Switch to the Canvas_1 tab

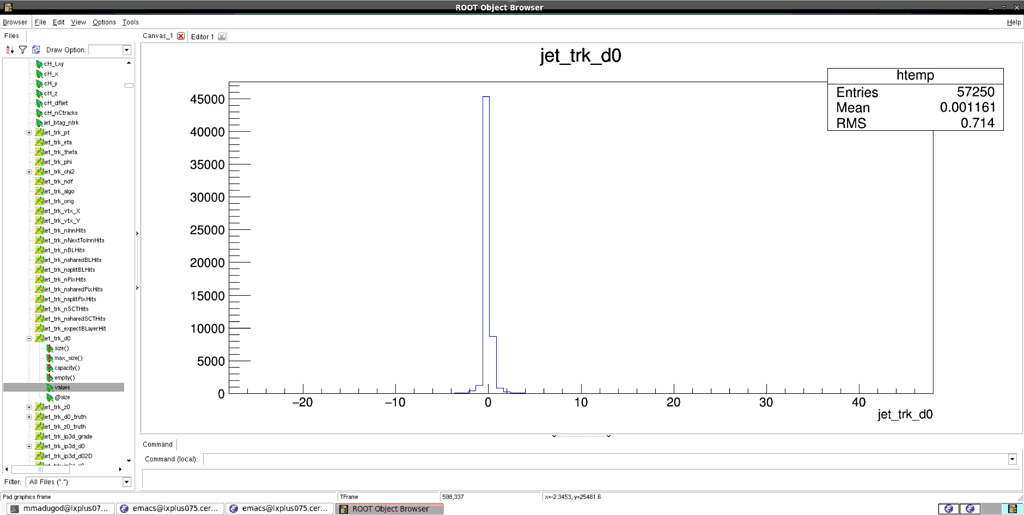158,37
